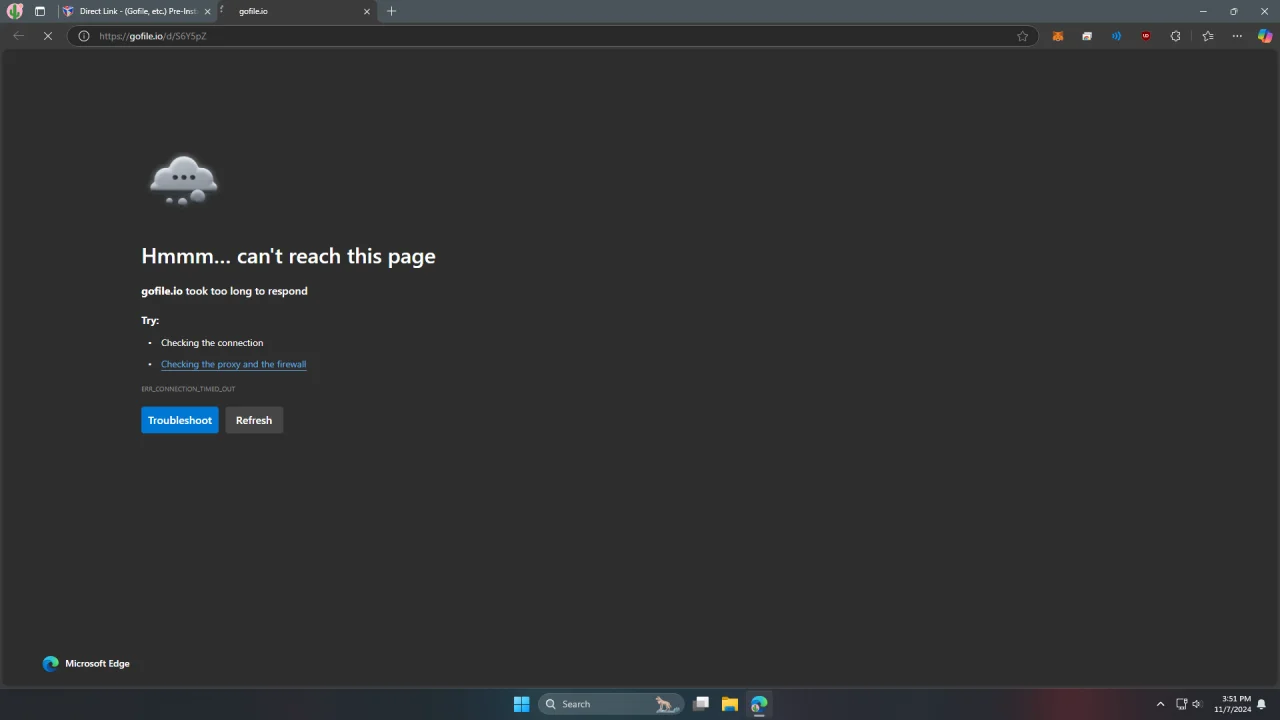The height and width of the screenshot is (720, 1280).
Task: Click the taskbar Search box
Action: pyautogui.click(x=611, y=704)
